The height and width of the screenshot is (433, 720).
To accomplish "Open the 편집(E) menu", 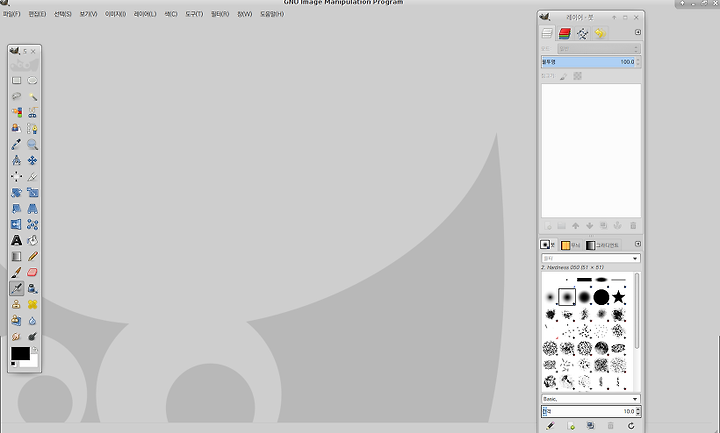I will pos(37,14).
